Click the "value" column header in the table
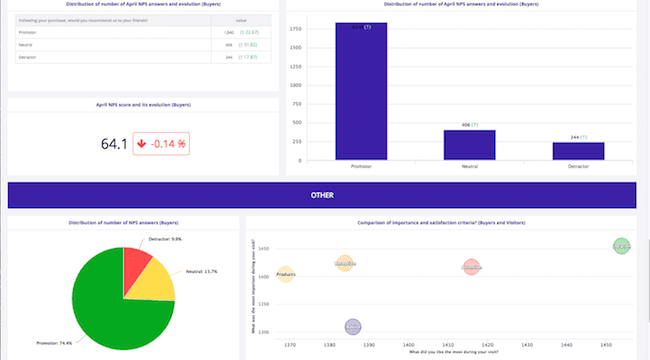Viewport: 650px width, 360px height. click(x=241, y=20)
